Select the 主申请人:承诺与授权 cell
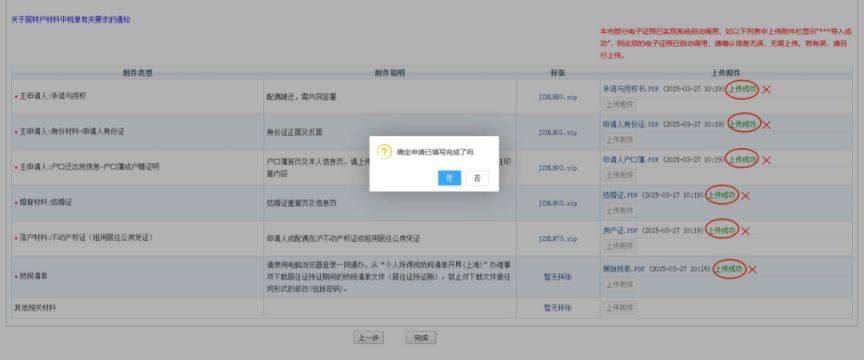This screenshot has height=360, width=864. pyautogui.click(x=137, y=96)
